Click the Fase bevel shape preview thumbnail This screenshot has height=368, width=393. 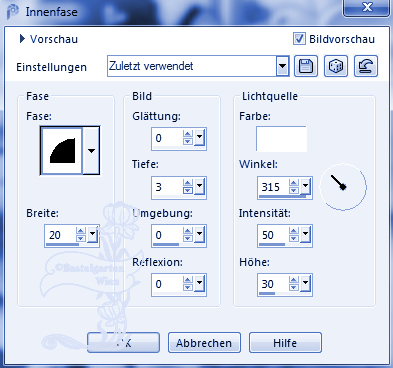(62, 151)
